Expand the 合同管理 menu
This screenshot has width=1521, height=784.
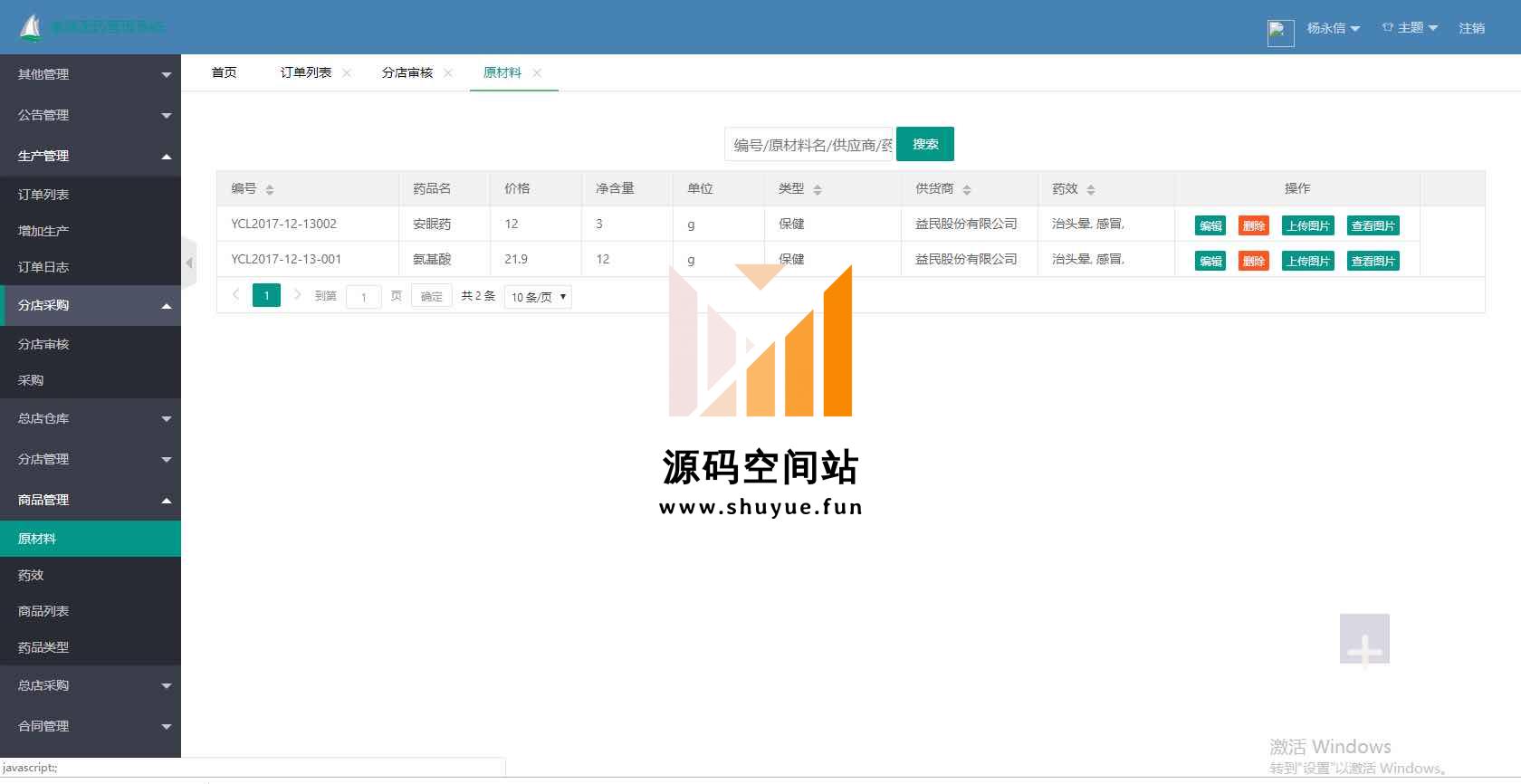click(x=91, y=726)
